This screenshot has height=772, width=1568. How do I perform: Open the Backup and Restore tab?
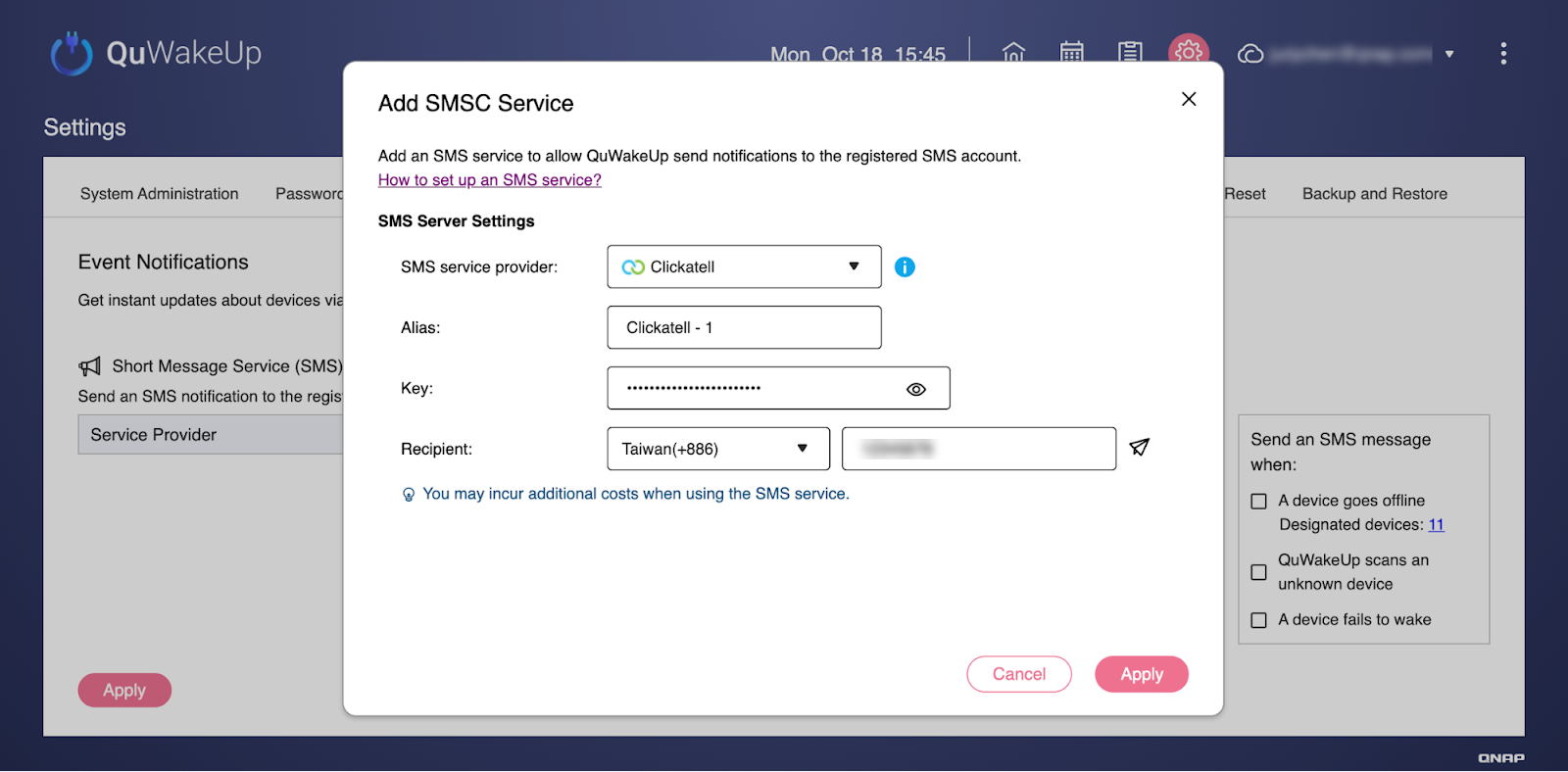point(1374,194)
